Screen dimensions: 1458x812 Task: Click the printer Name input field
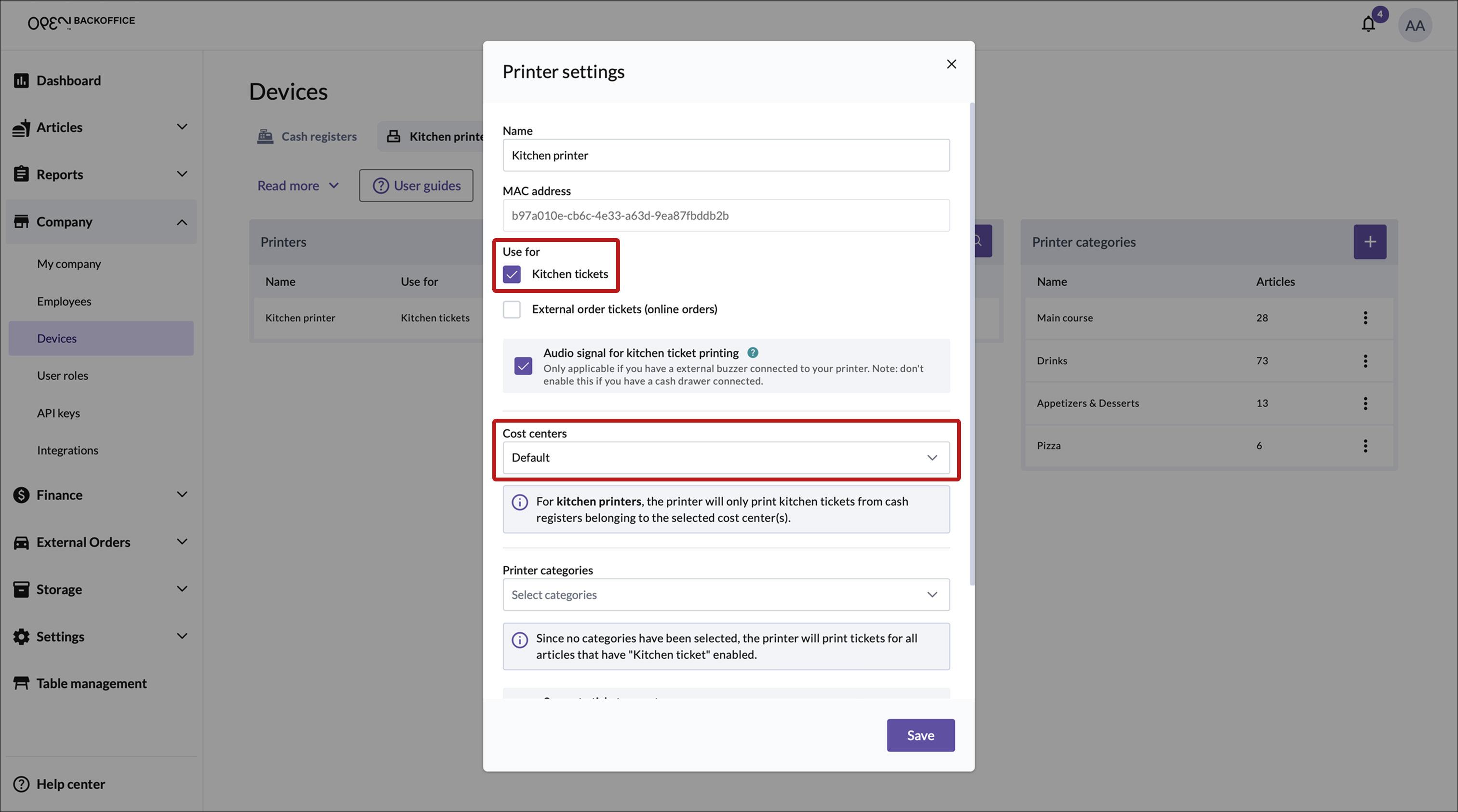coord(726,155)
